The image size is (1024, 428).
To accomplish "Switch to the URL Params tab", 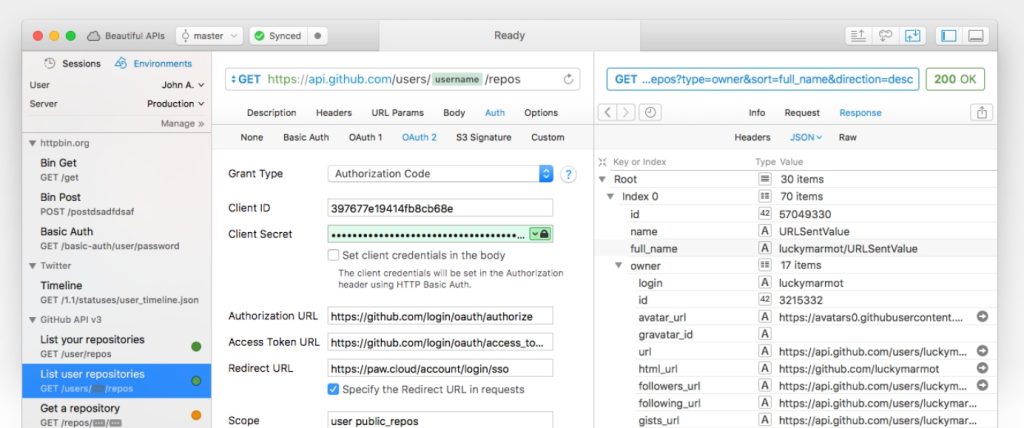I will 397,113.
